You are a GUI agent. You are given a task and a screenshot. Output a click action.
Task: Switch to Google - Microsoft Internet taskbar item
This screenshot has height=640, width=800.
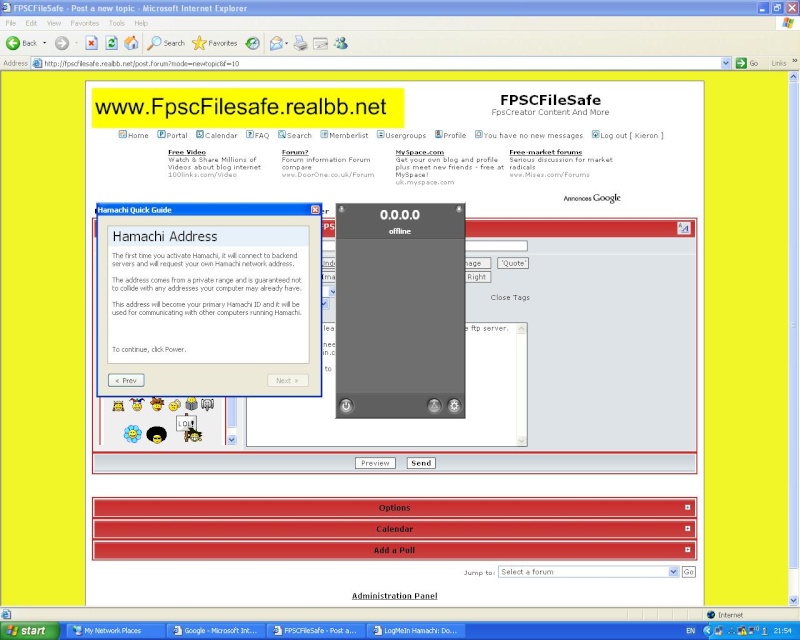pyautogui.click(x=217, y=630)
